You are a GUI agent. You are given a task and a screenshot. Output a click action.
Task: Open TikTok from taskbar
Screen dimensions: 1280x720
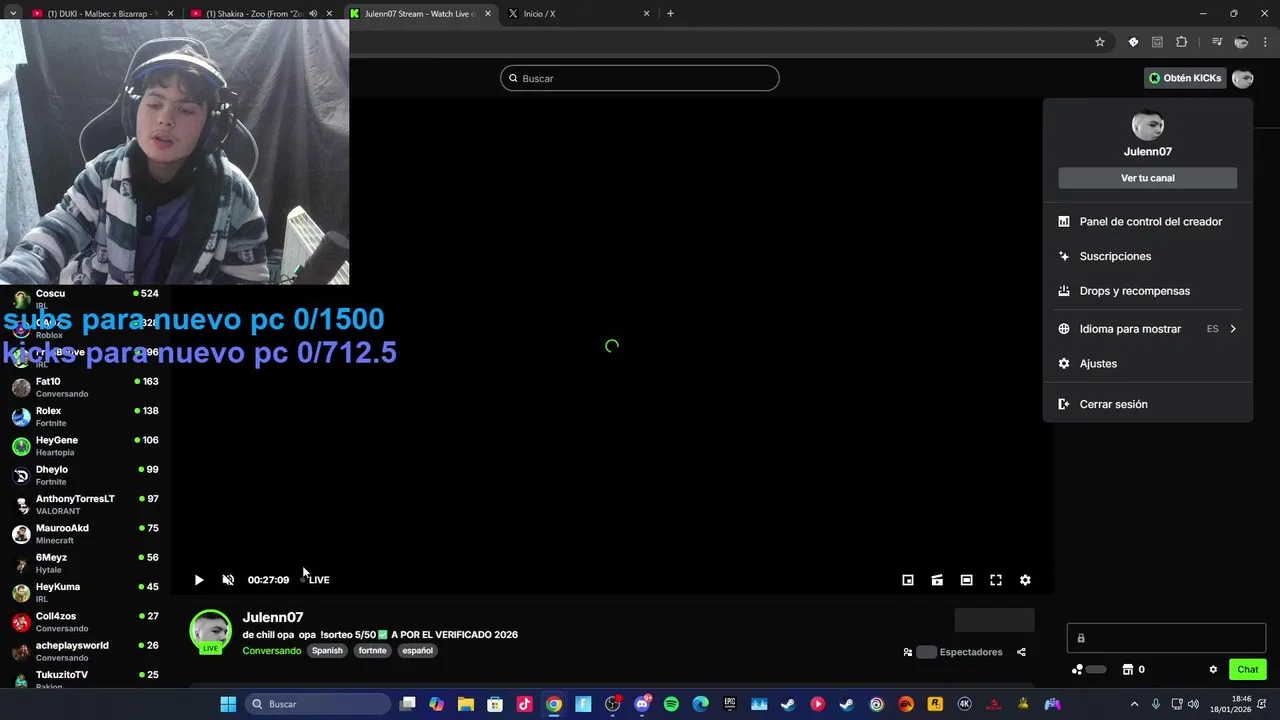coord(524,704)
